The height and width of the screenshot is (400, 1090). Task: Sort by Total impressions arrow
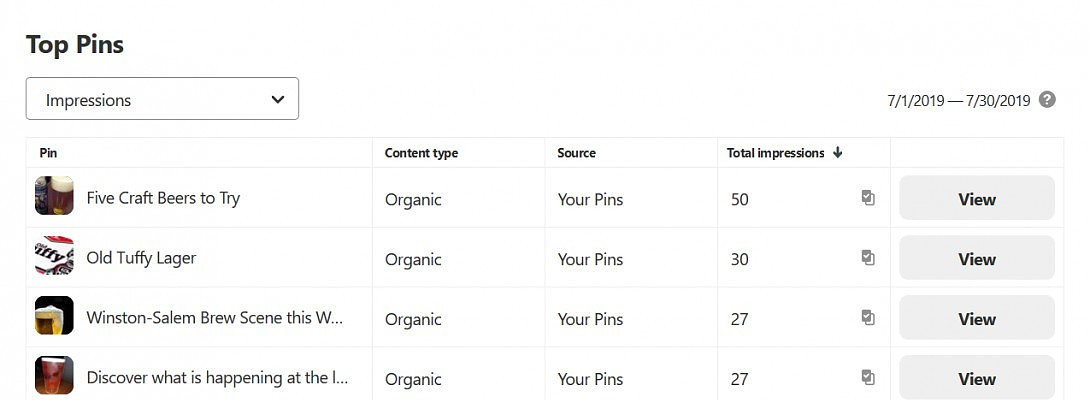click(838, 153)
